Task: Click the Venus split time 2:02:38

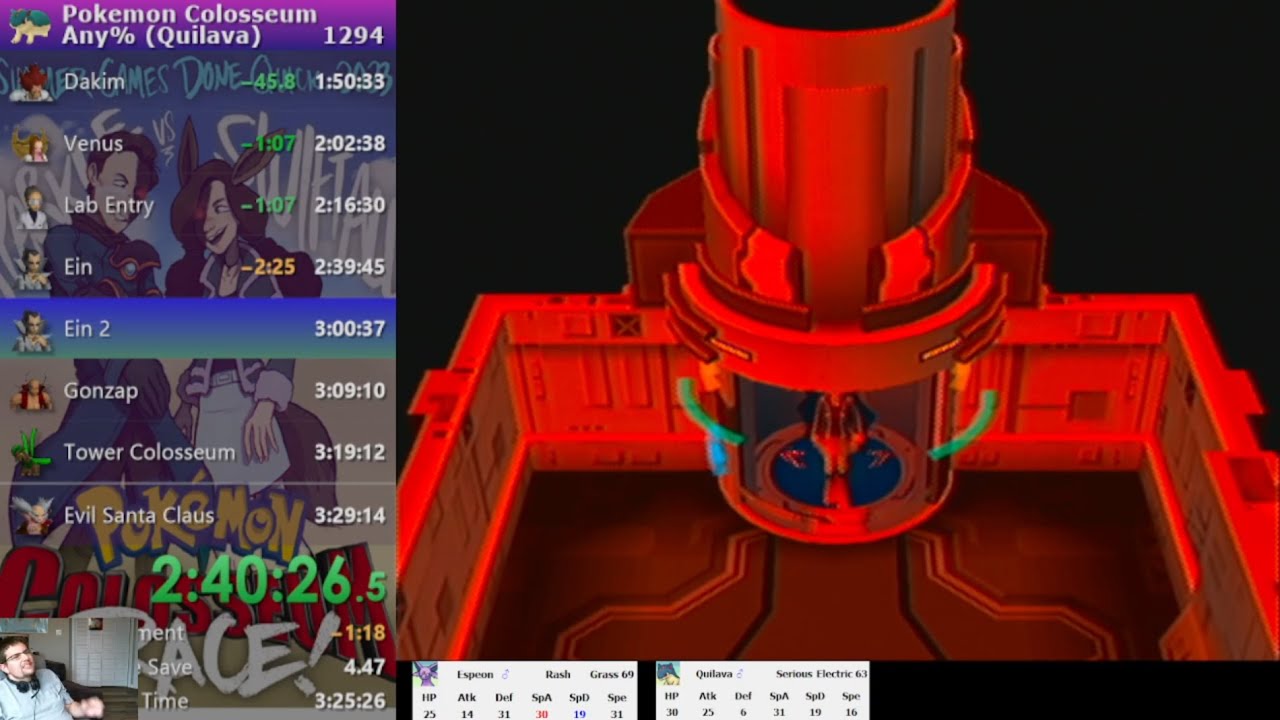Action: click(349, 144)
